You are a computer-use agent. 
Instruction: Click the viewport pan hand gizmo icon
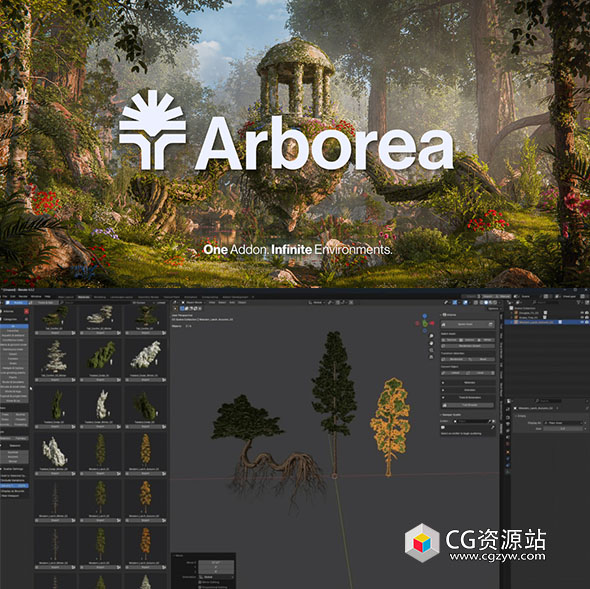tap(431, 343)
